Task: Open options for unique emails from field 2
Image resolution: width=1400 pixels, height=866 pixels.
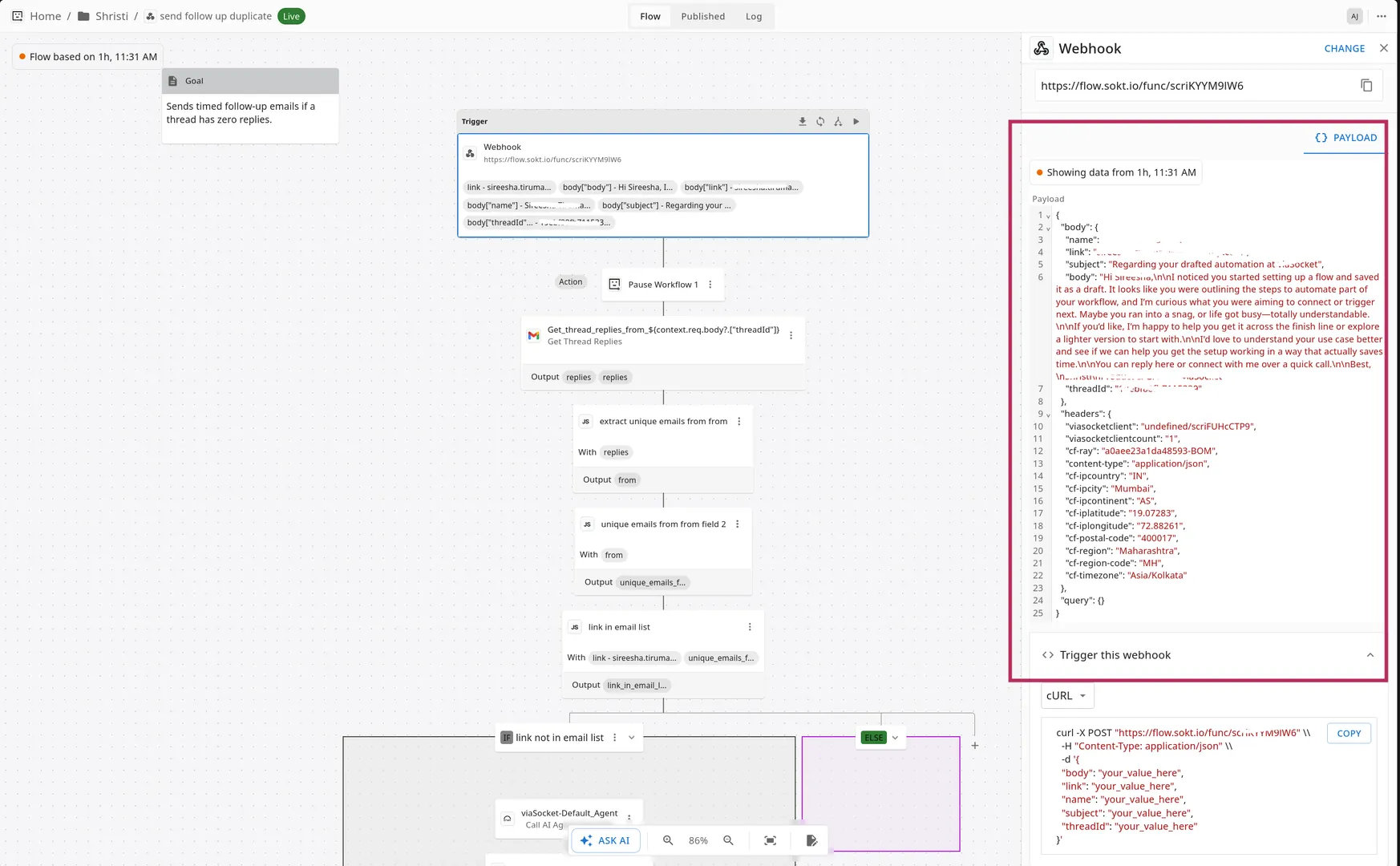Action: coord(738,524)
